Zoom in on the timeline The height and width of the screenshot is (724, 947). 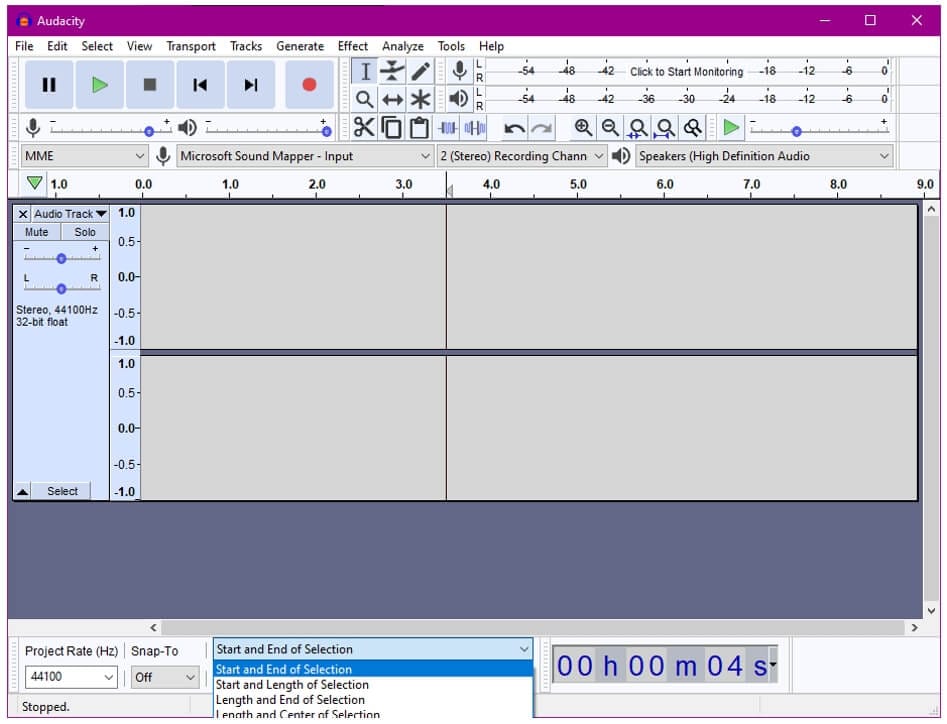point(583,127)
